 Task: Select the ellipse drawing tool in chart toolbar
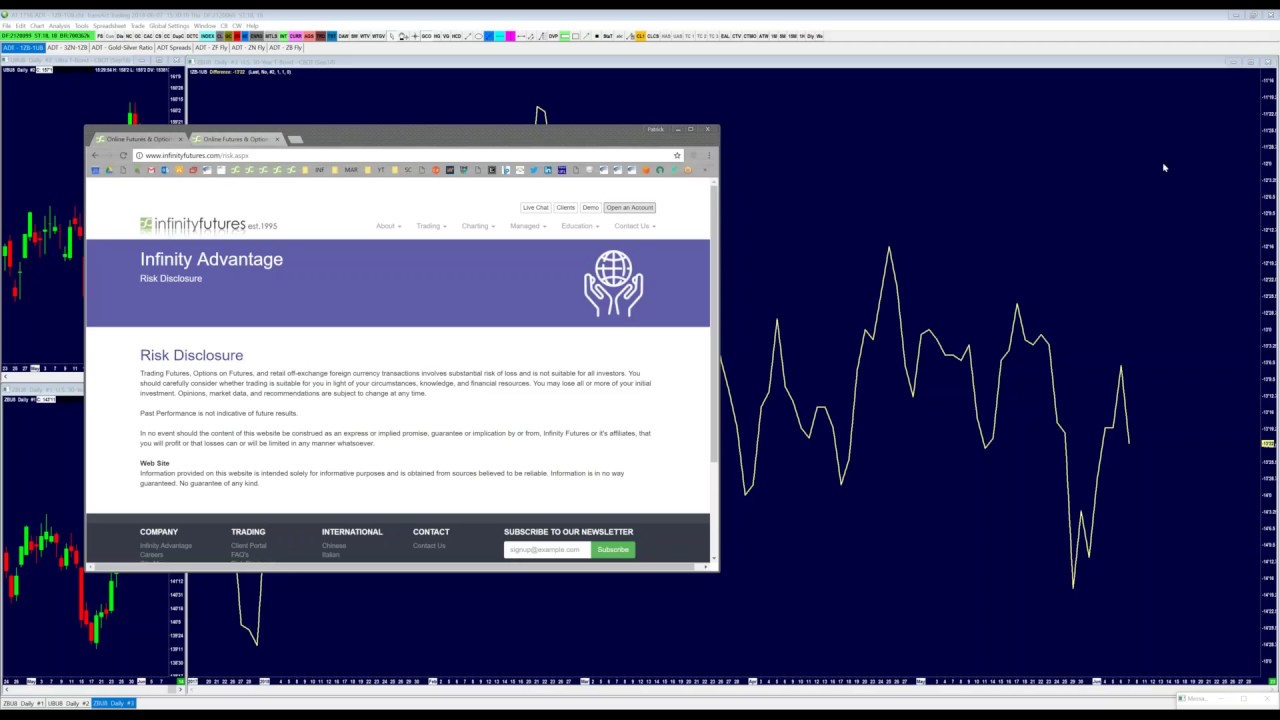point(479,36)
